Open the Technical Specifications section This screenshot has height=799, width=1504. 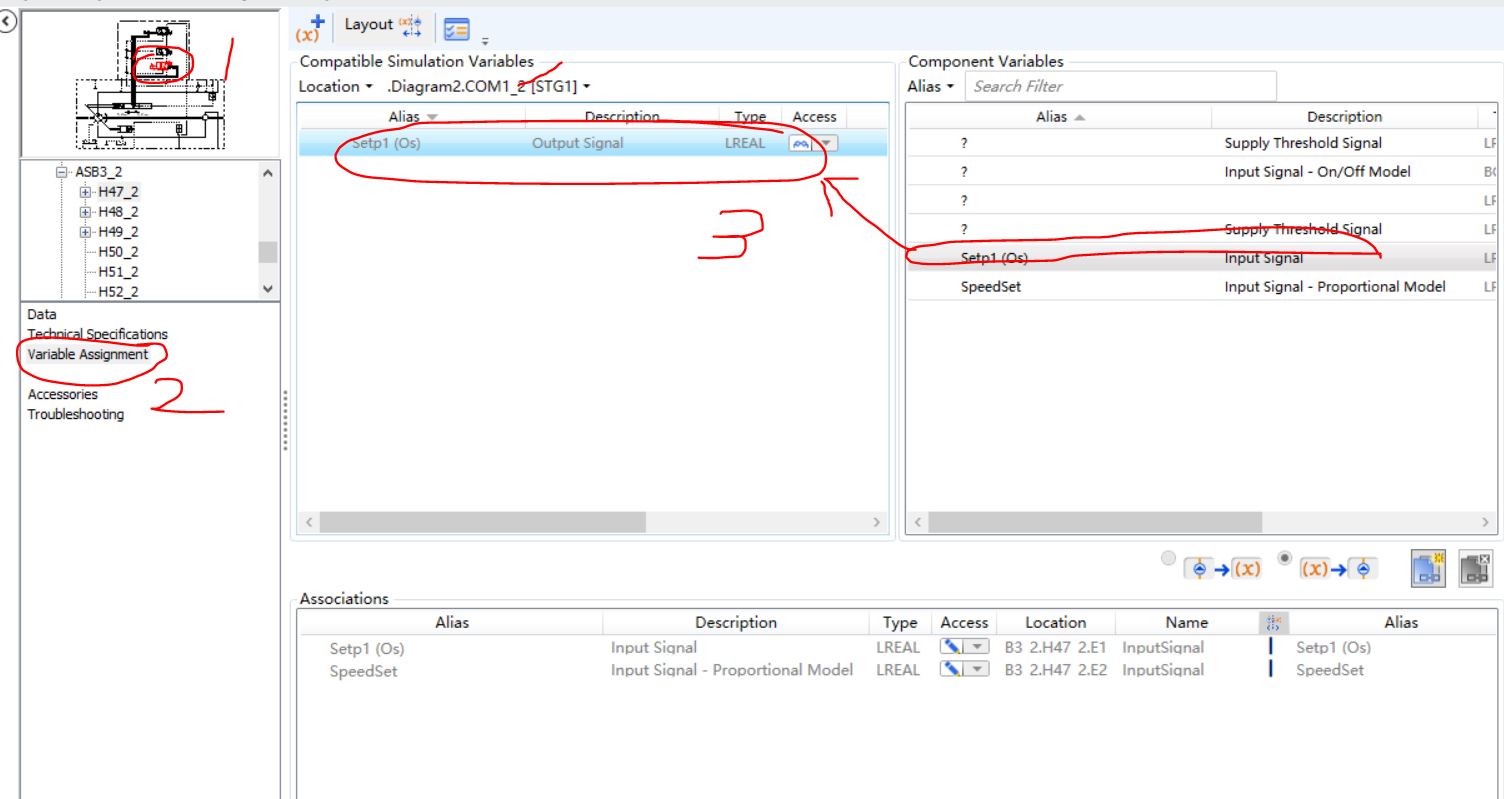98,334
